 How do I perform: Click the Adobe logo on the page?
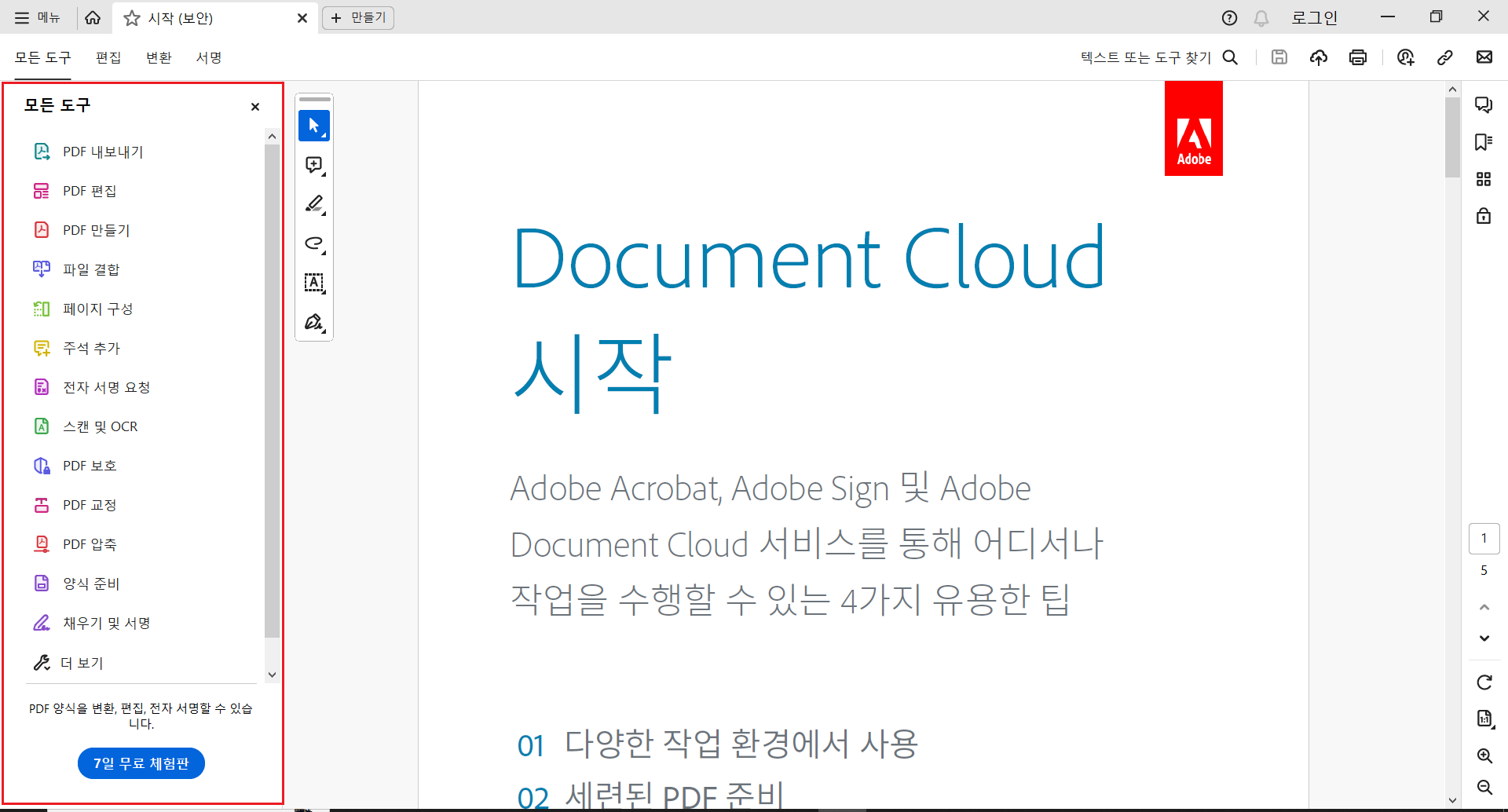(x=1194, y=129)
